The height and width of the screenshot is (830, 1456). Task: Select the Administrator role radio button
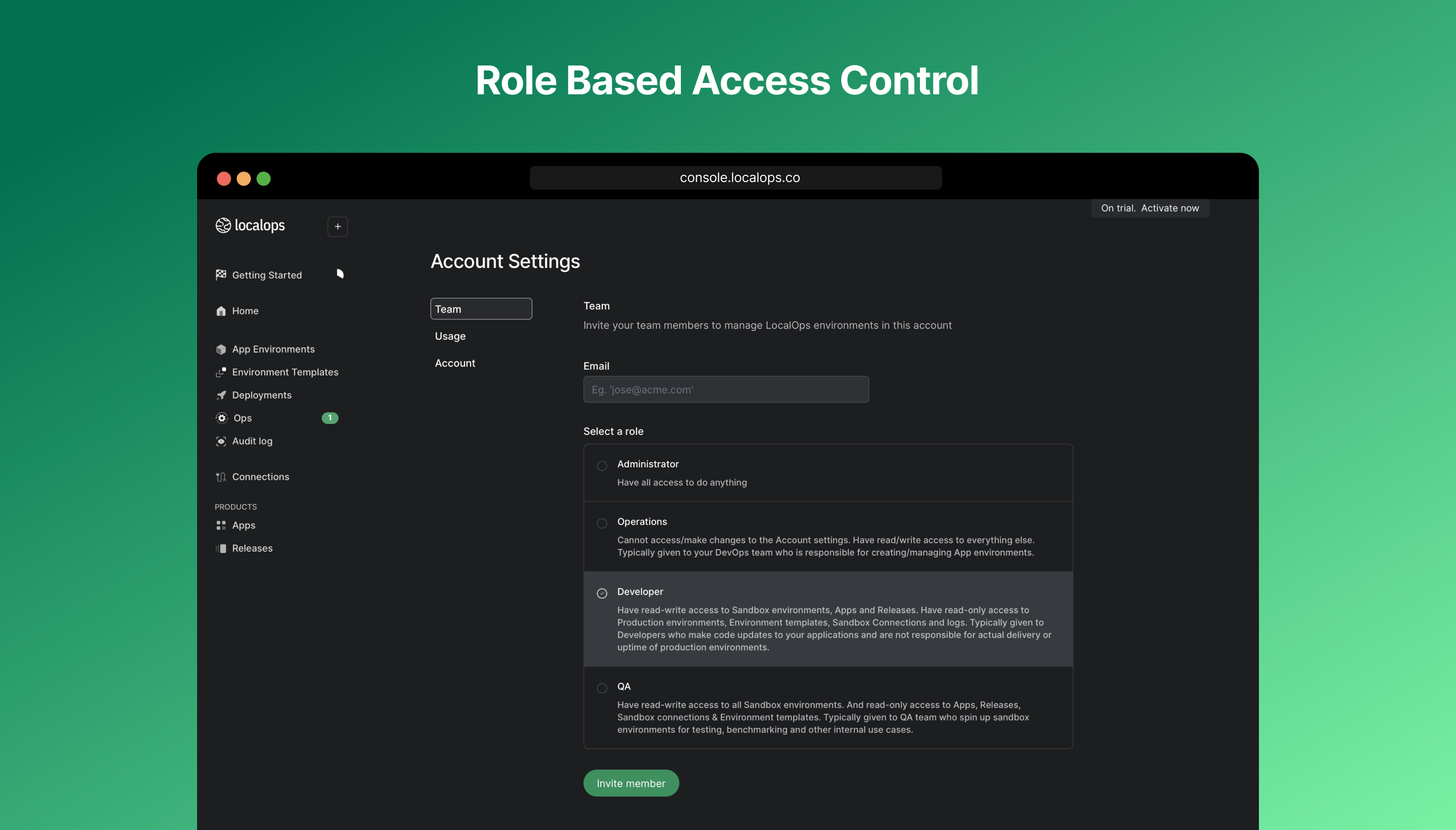click(602, 466)
